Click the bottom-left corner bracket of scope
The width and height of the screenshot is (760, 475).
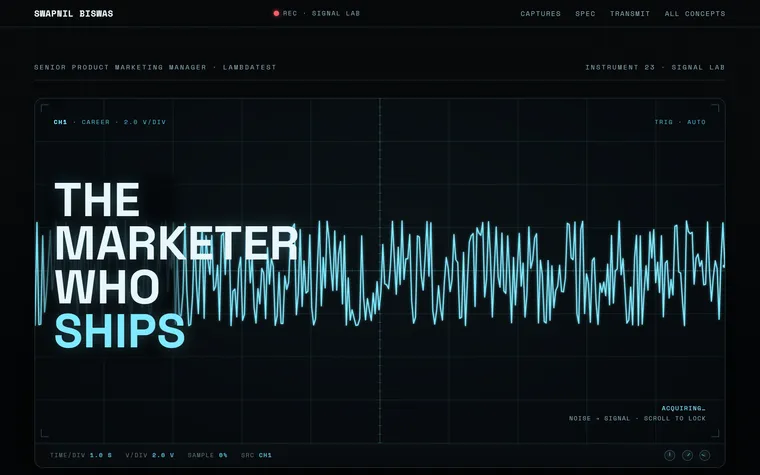(x=44, y=433)
